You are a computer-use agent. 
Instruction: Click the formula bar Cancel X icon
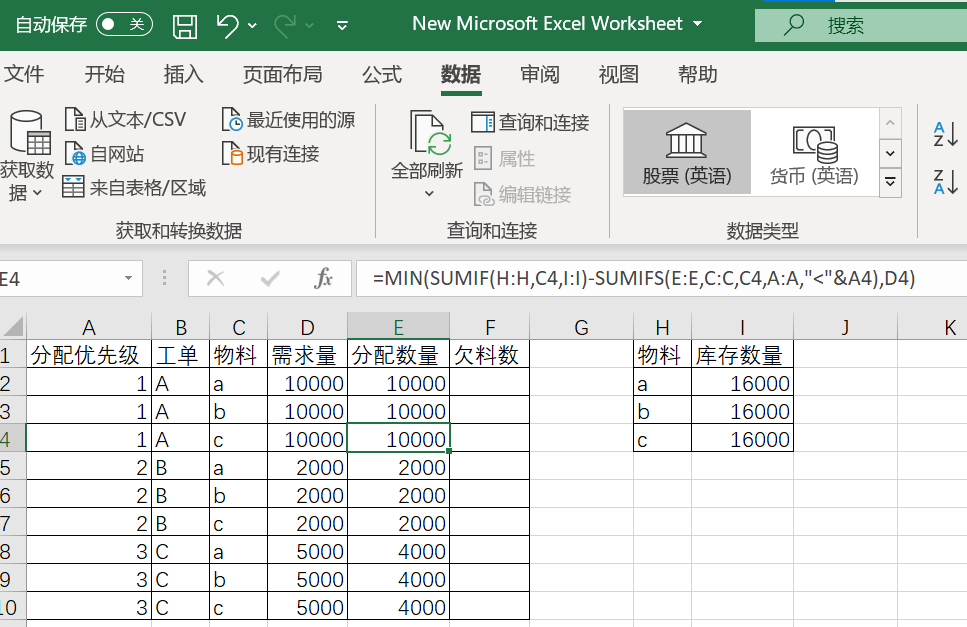[x=215, y=279]
